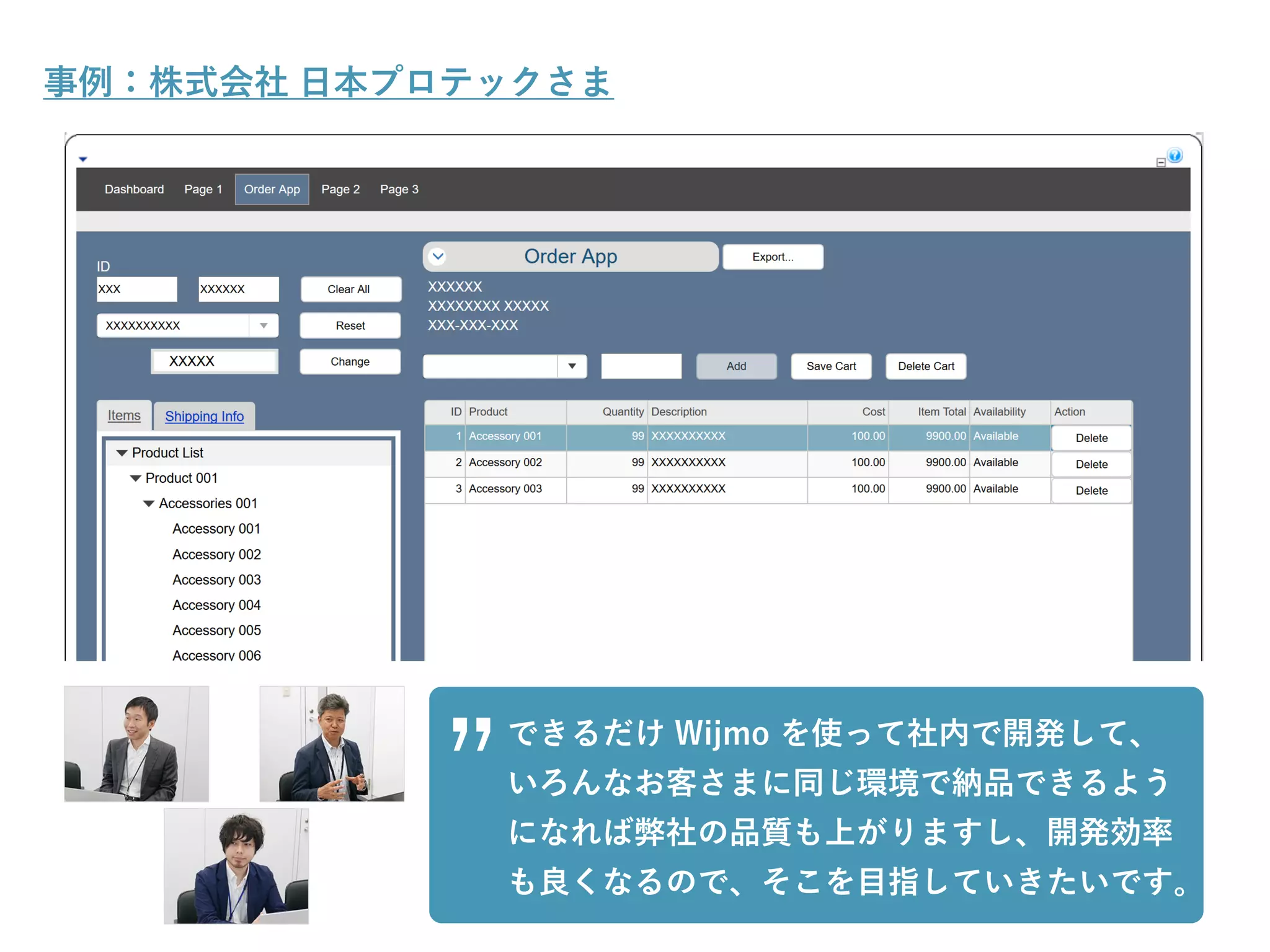Collapse the Accessories 001 tree node

coord(149,504)
